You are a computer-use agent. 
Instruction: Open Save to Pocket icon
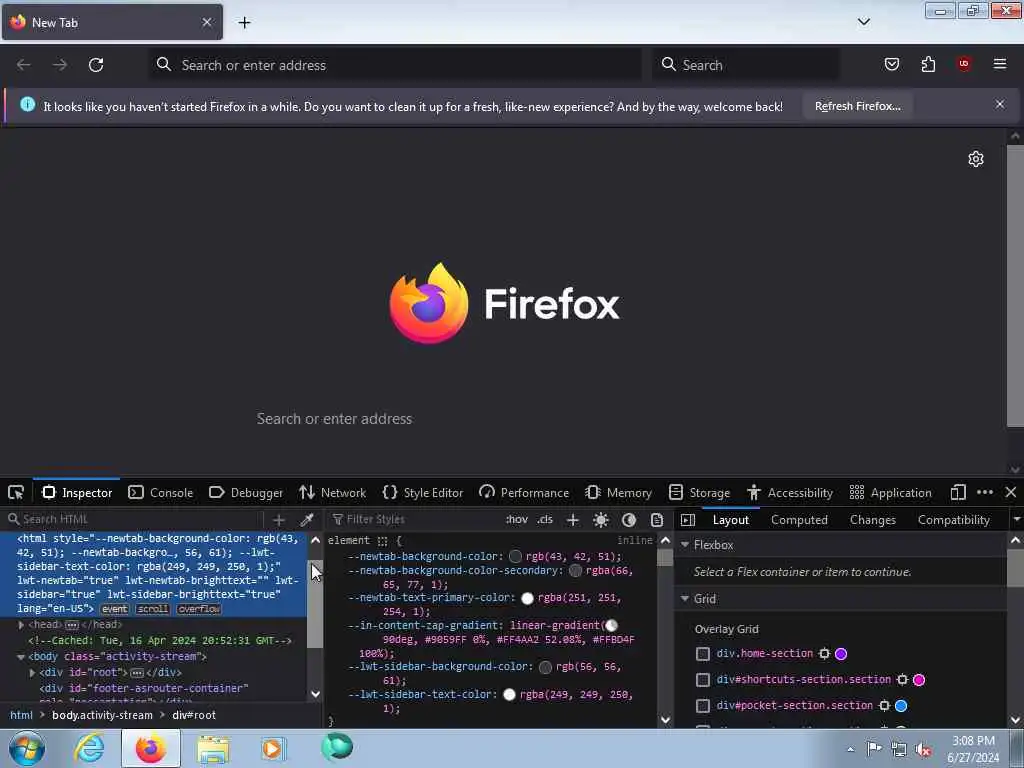[x=891, y=64]
